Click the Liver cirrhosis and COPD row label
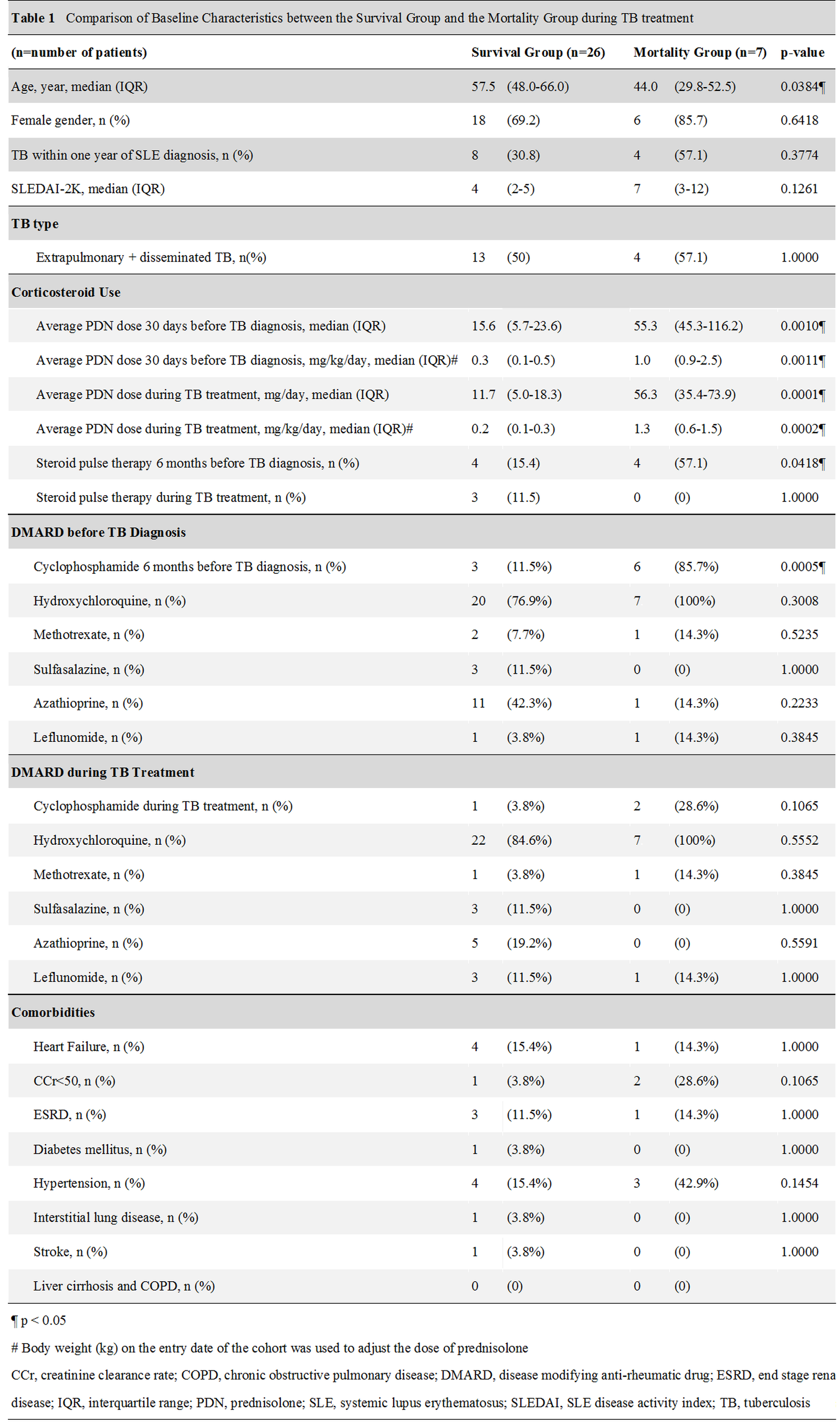Screen dimensions: 840x1425 tap(124, 1286)
